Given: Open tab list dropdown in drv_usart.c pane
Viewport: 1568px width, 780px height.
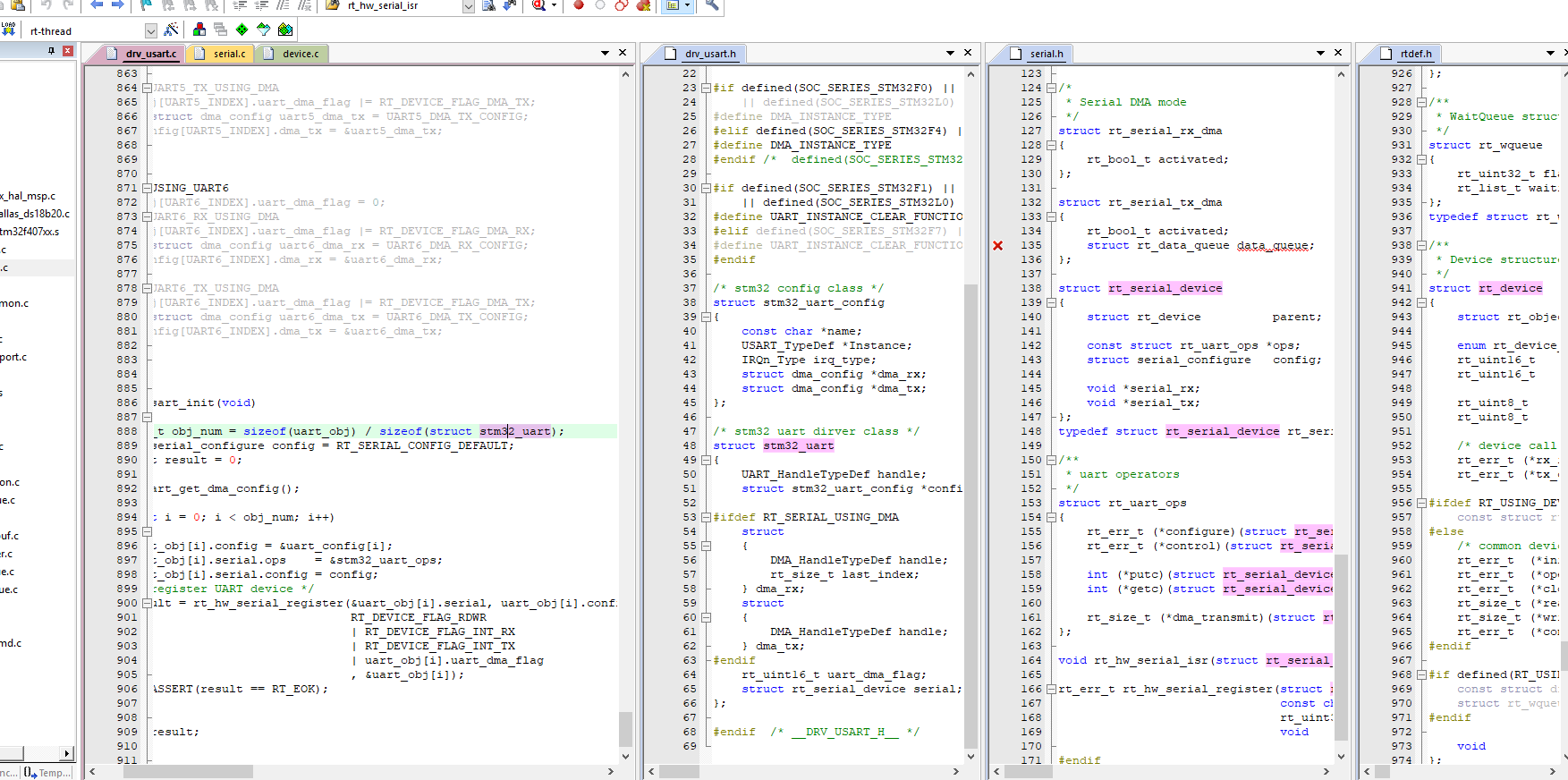Looking at the screenshot, I should click(x=606, y=54).
